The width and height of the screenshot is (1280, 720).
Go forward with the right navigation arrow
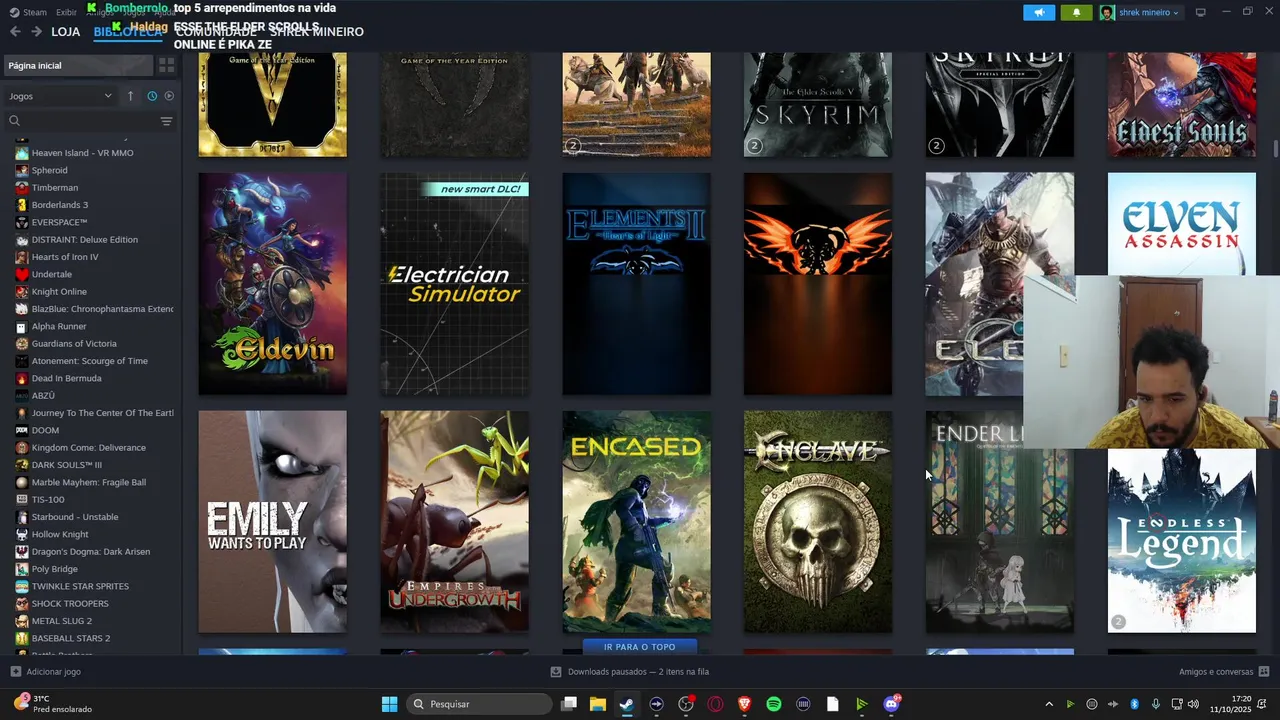37,32
